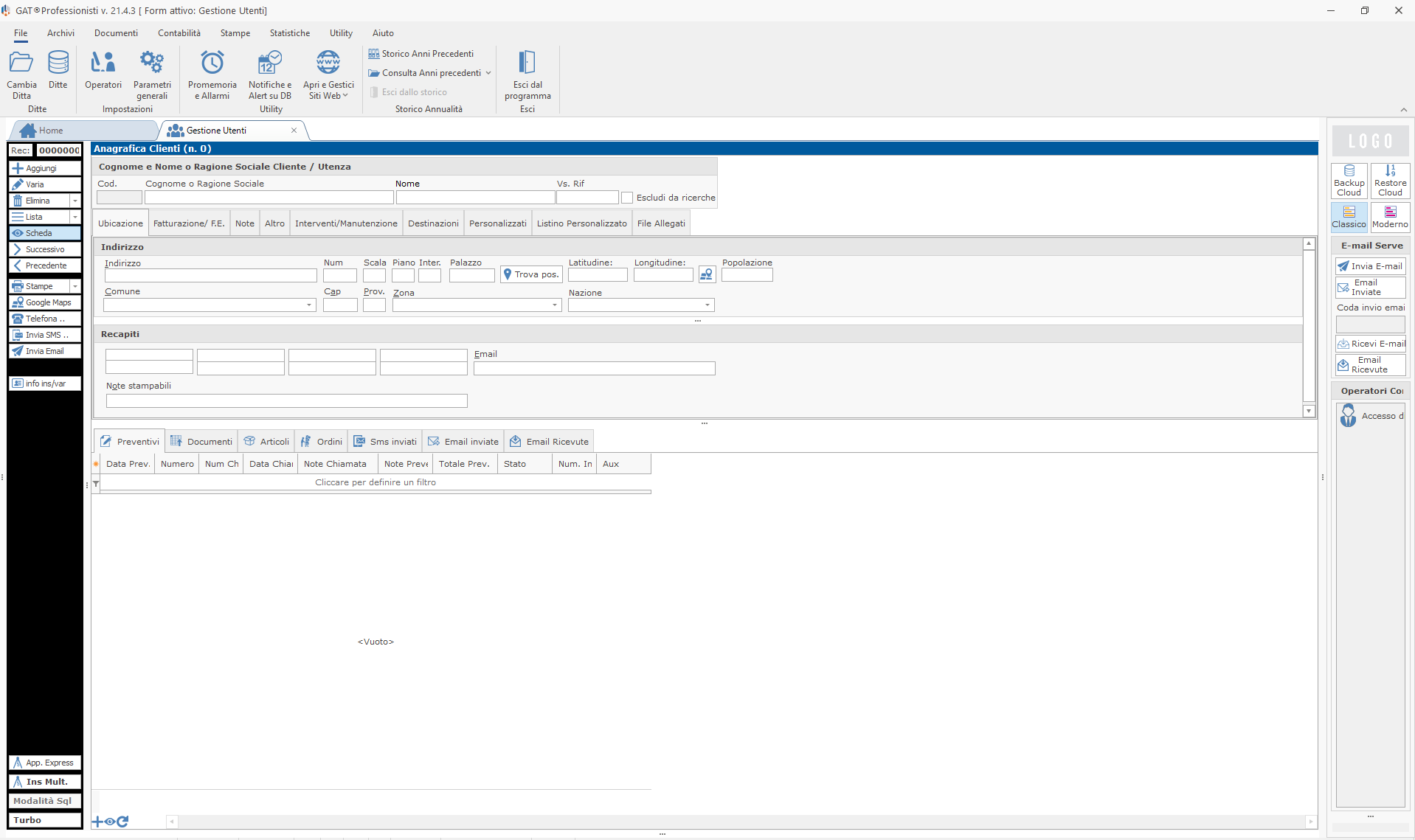1415x840 pixels.
Task: Click Aggiungi in left sidebar
Action: [45, 168]
